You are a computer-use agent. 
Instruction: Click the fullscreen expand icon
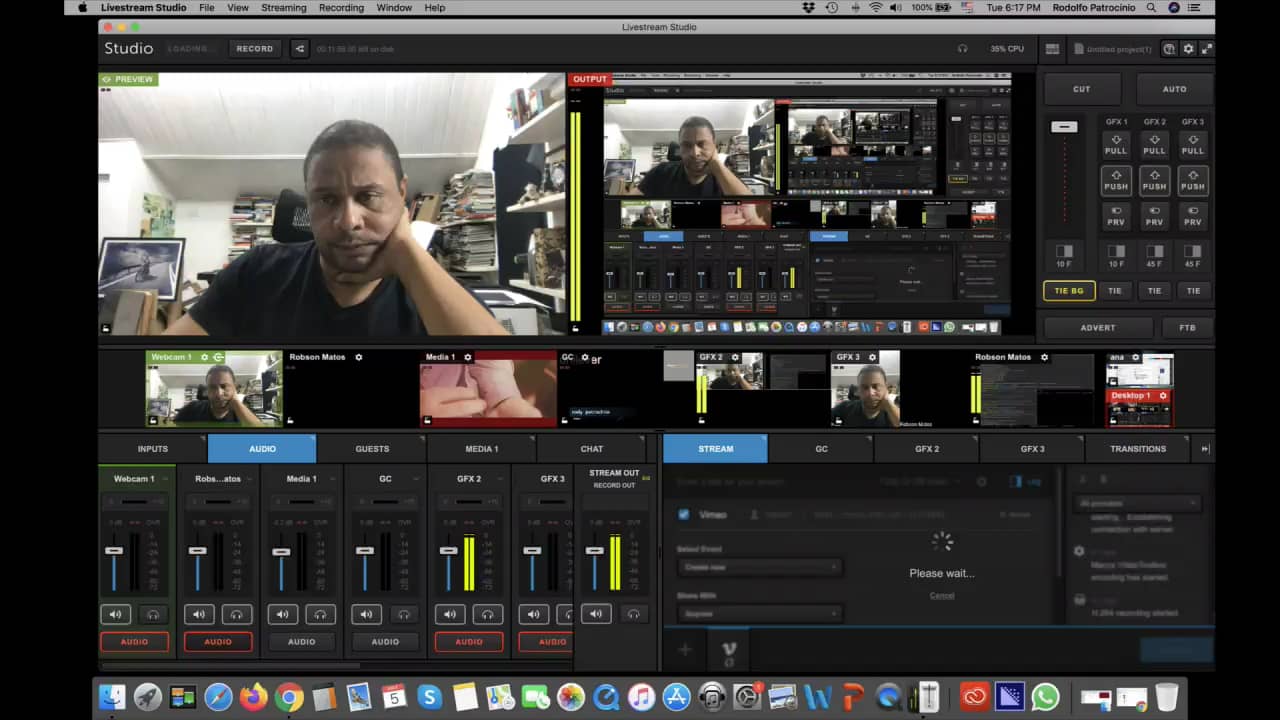tap(1207, 48)
